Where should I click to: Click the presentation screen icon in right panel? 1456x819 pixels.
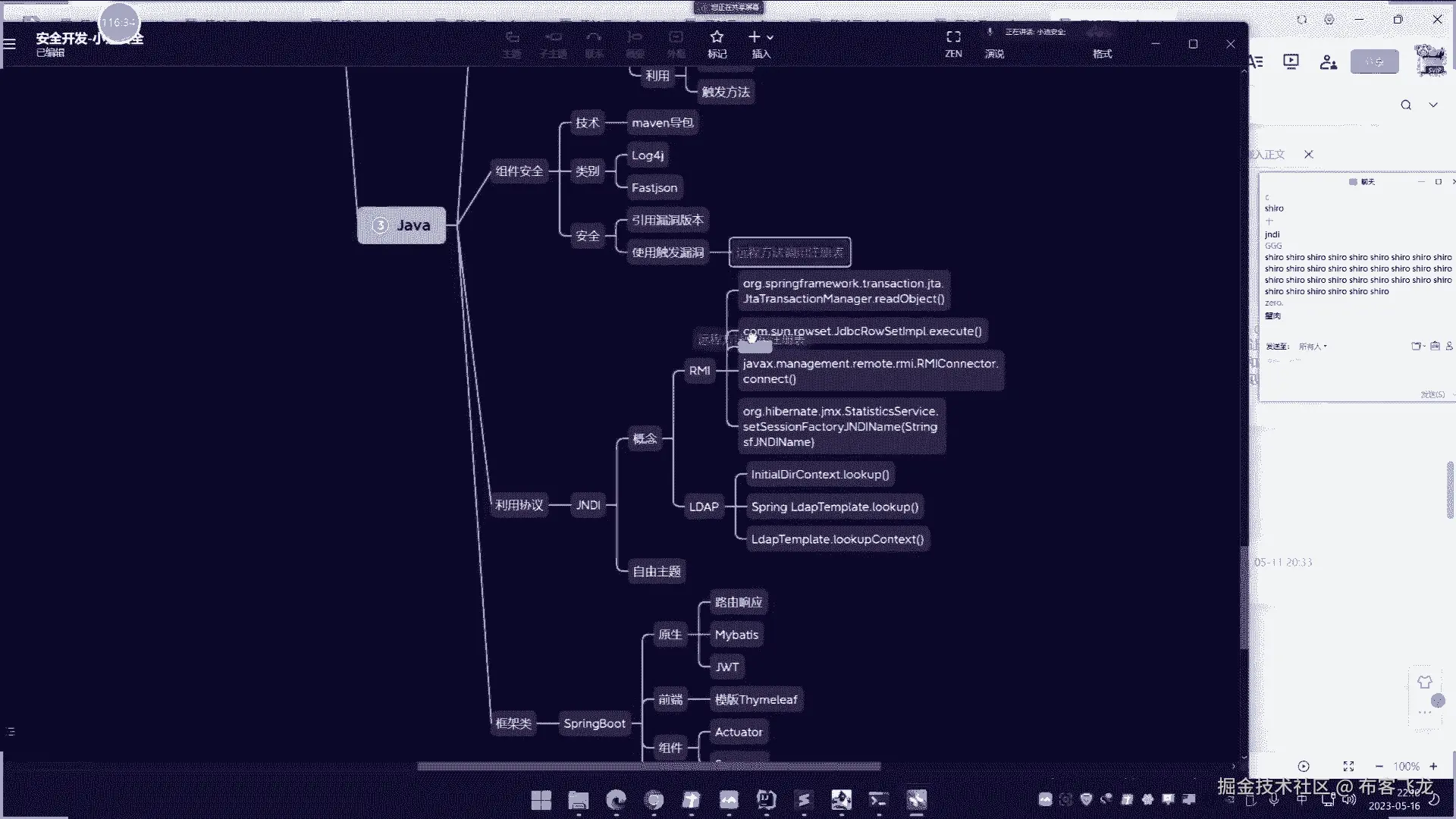pyautogui.click(x=1291, y=61)
